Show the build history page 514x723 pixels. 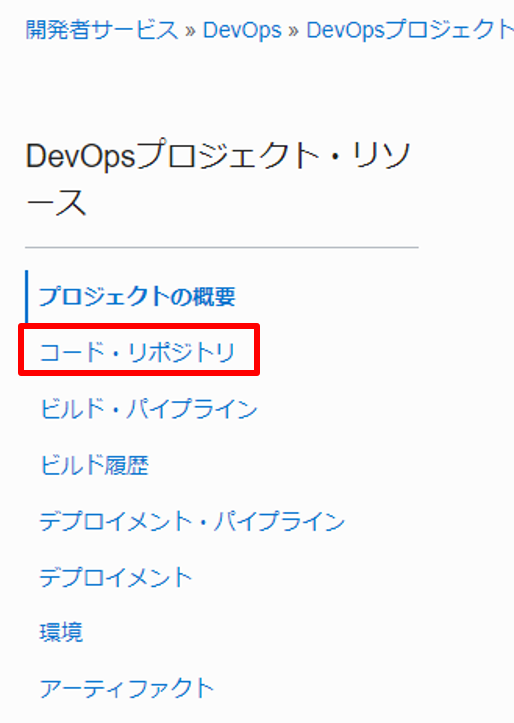click(x=95, y=465)
